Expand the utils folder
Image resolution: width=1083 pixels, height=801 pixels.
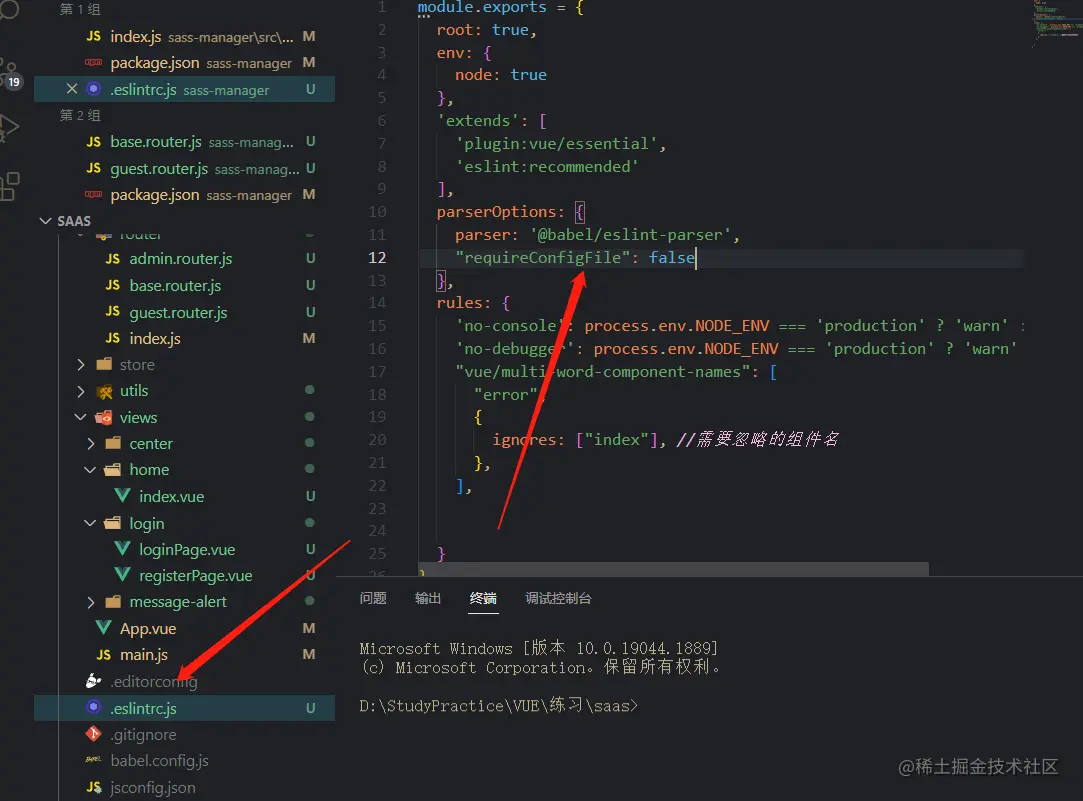click(184, 391)
